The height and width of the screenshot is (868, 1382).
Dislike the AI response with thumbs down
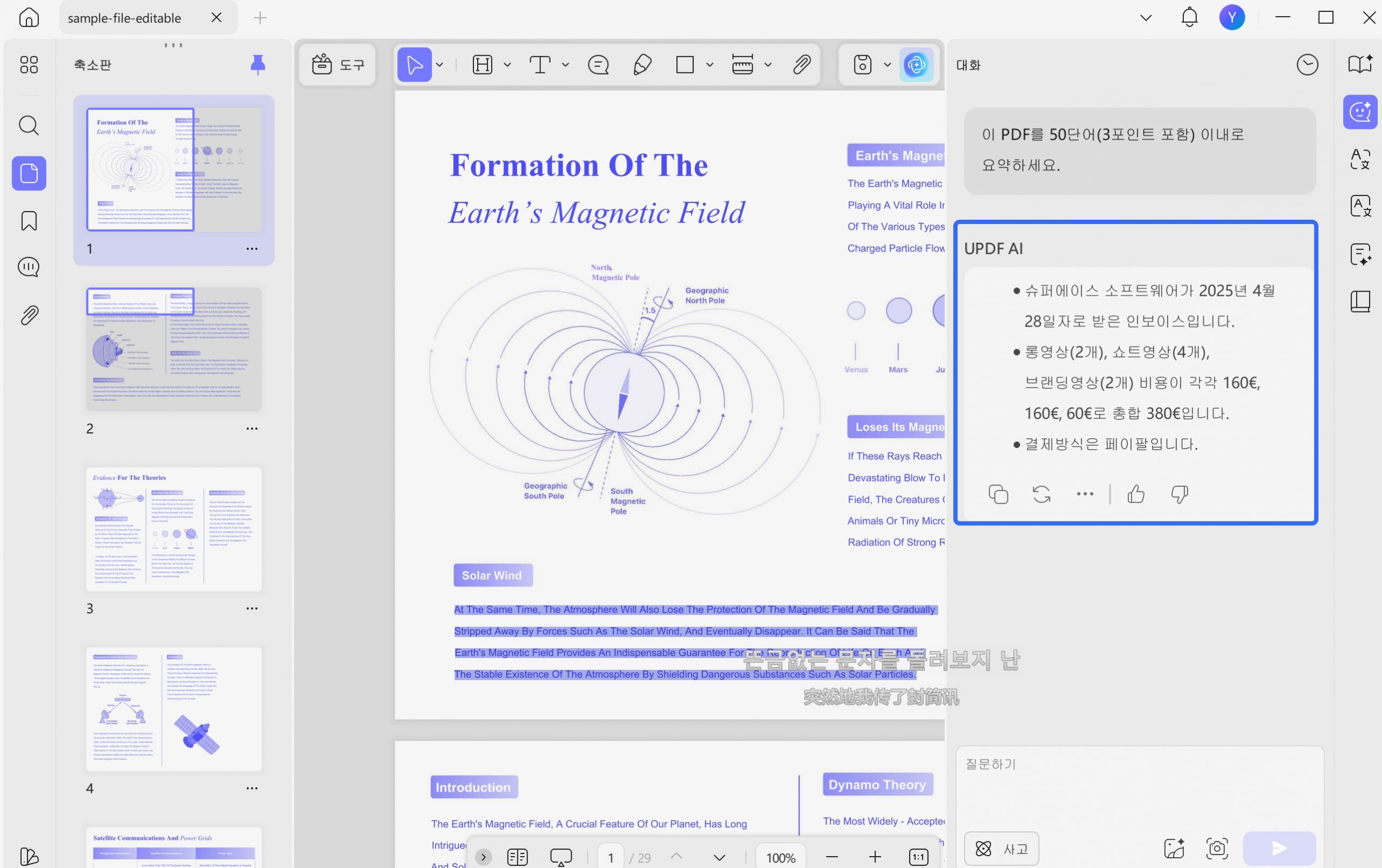[x=1179, y=494]
